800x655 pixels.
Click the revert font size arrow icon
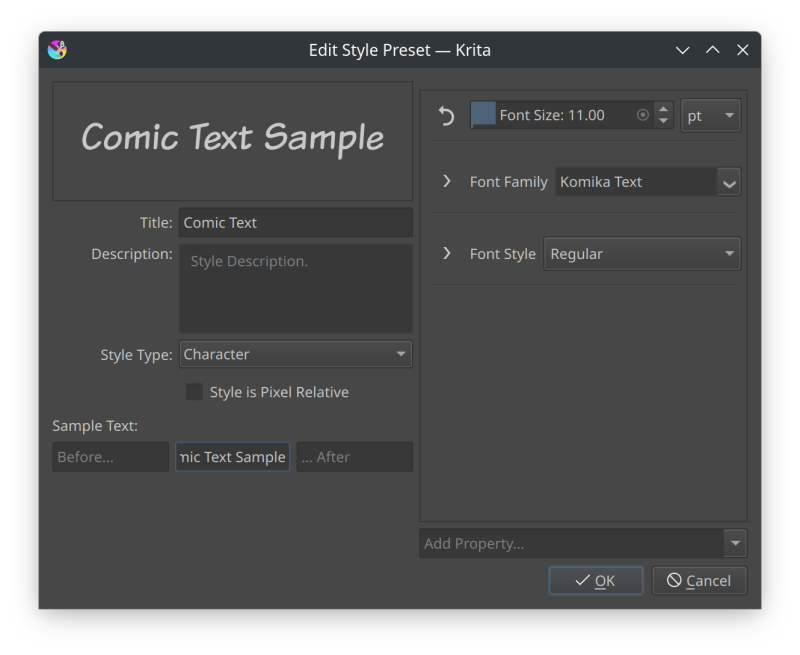point(446,115)
